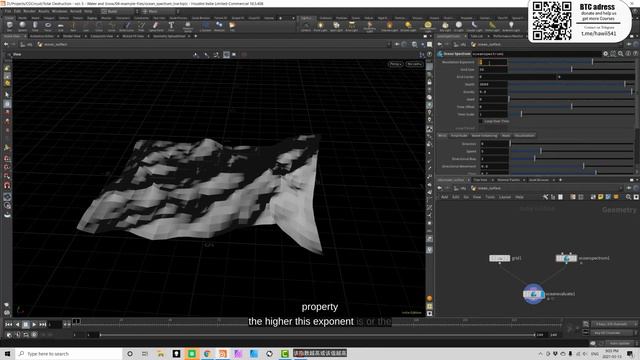640x360 pixels.
Task: Click the Resolution Exponent slider handle
Action: 593,62
